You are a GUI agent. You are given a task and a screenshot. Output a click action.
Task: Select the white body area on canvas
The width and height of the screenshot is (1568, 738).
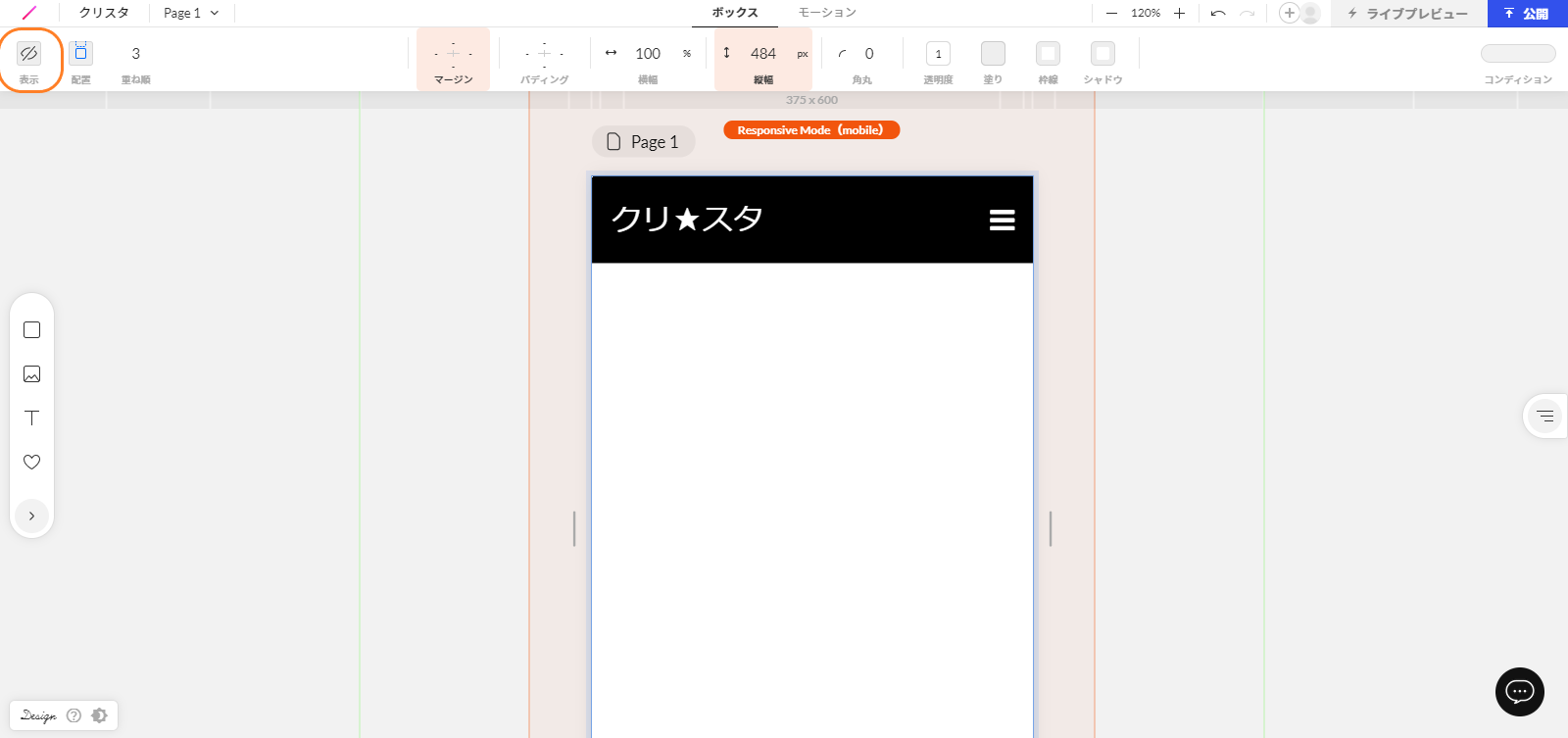click(x=812, y=500)
